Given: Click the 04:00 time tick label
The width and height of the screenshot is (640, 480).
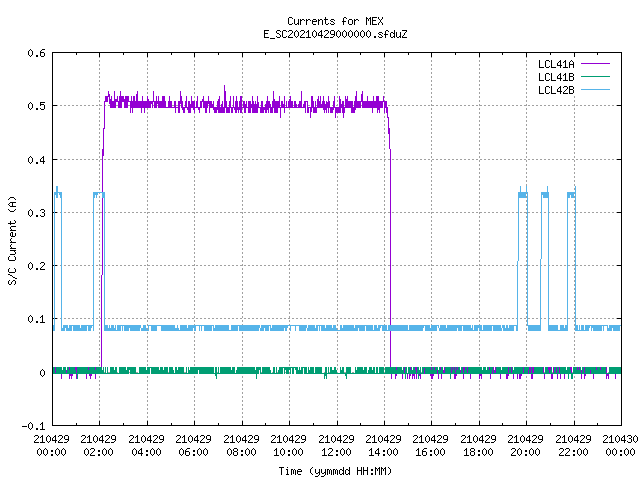Looking at the screenshot, I should [x=146, y=452].
